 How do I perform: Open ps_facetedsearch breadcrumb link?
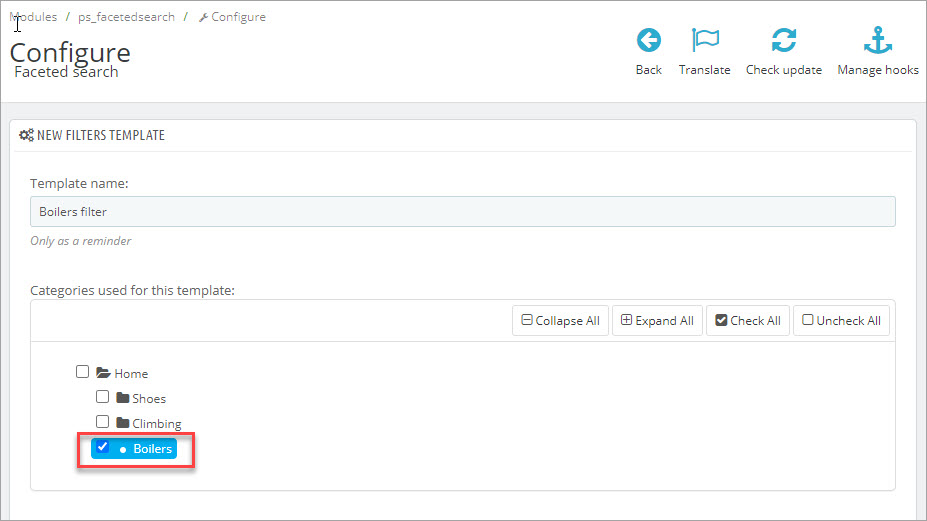click(x=127, y=17)
